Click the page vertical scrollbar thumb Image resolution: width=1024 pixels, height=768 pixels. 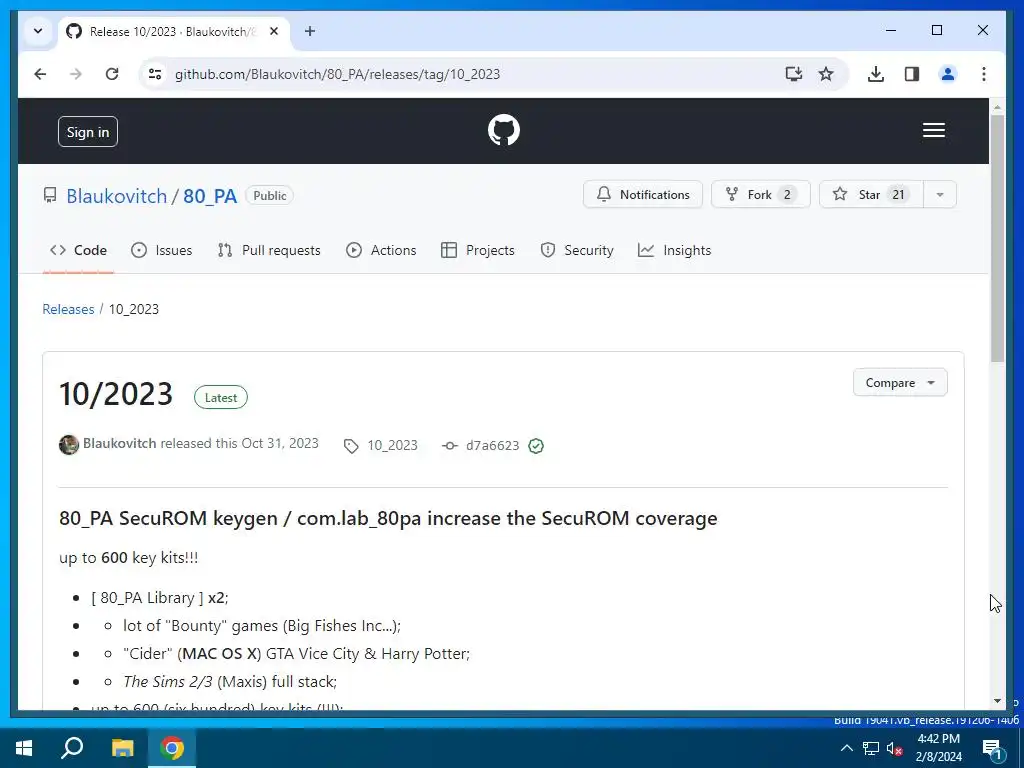tap(997, 238)
